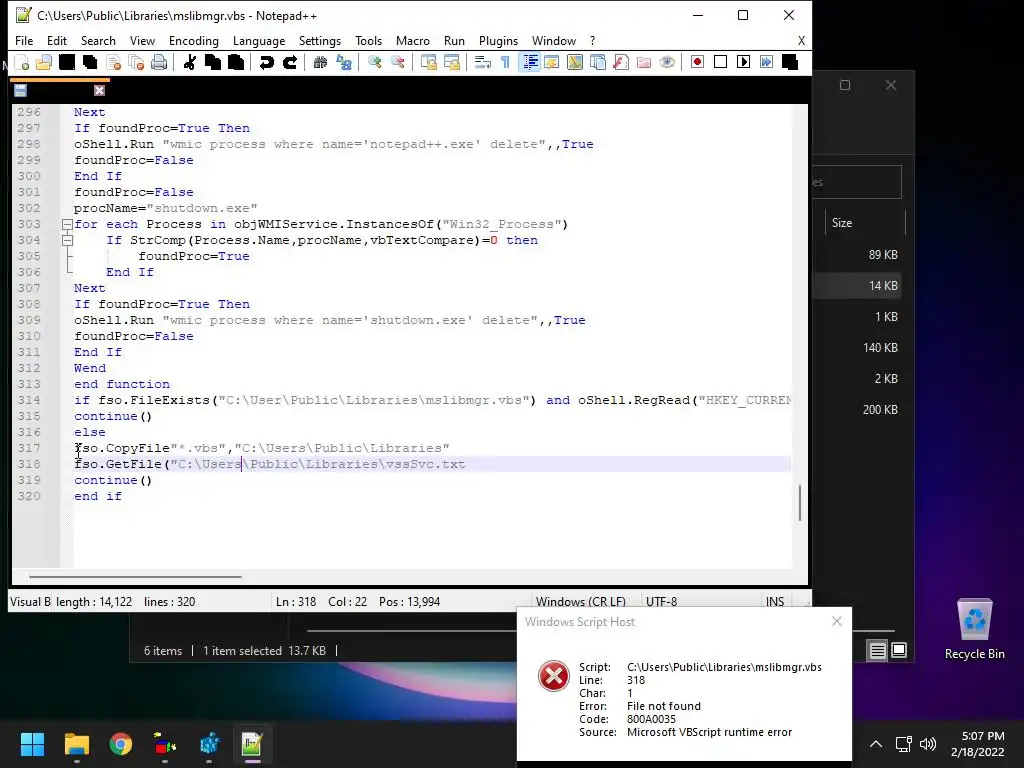Play back the recorded macro
1024x768 pixels.
tap(743, 62)
